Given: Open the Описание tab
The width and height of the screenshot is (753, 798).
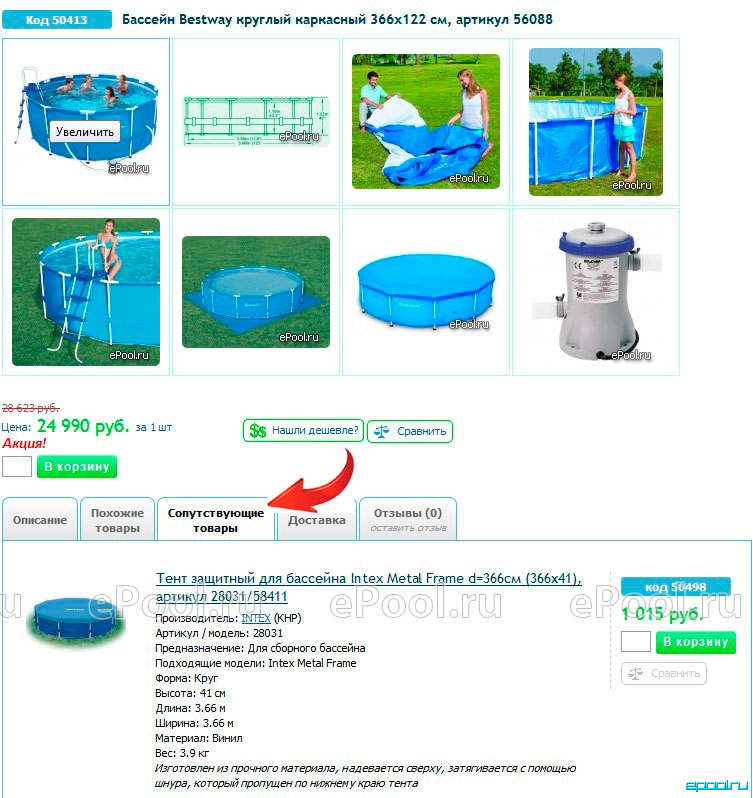Looking at the screenshot, I should 40,520.
